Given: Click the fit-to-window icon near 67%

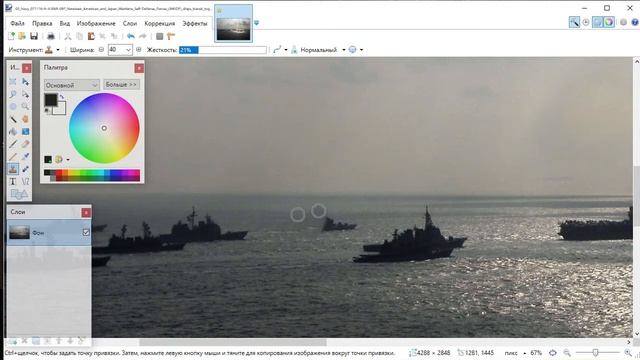Looking at the screenshot, I should 553,353.
